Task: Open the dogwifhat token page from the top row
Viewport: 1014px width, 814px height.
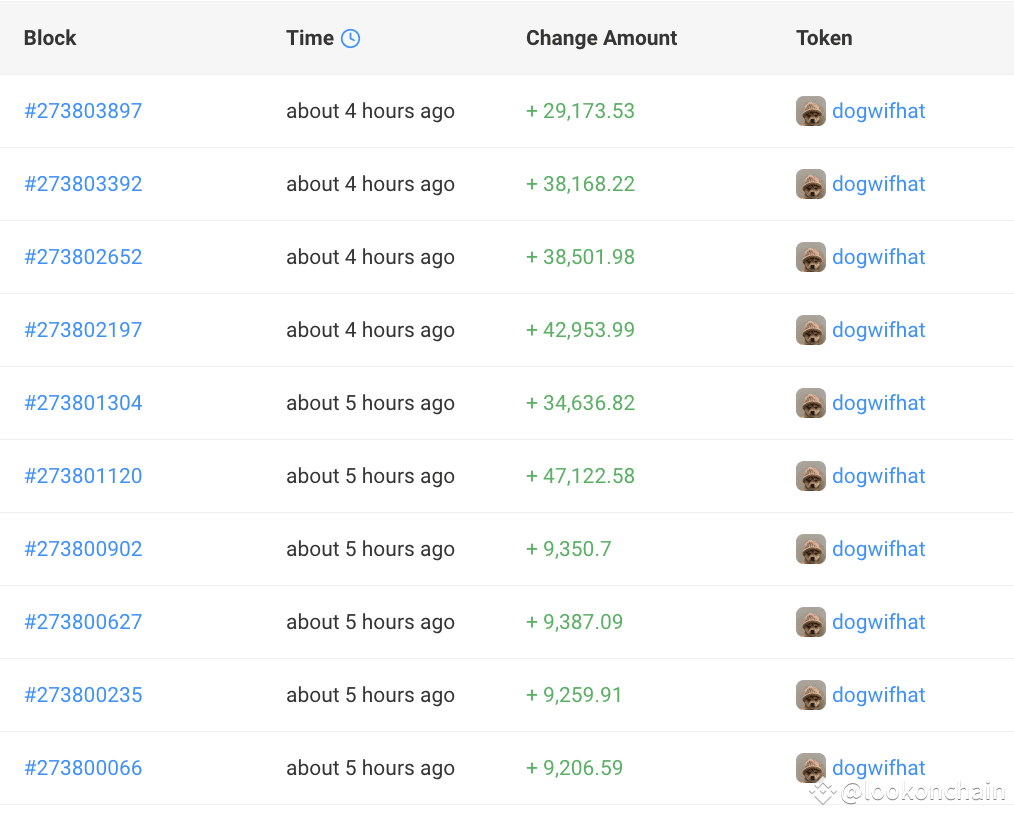Action: pos(878,111)
